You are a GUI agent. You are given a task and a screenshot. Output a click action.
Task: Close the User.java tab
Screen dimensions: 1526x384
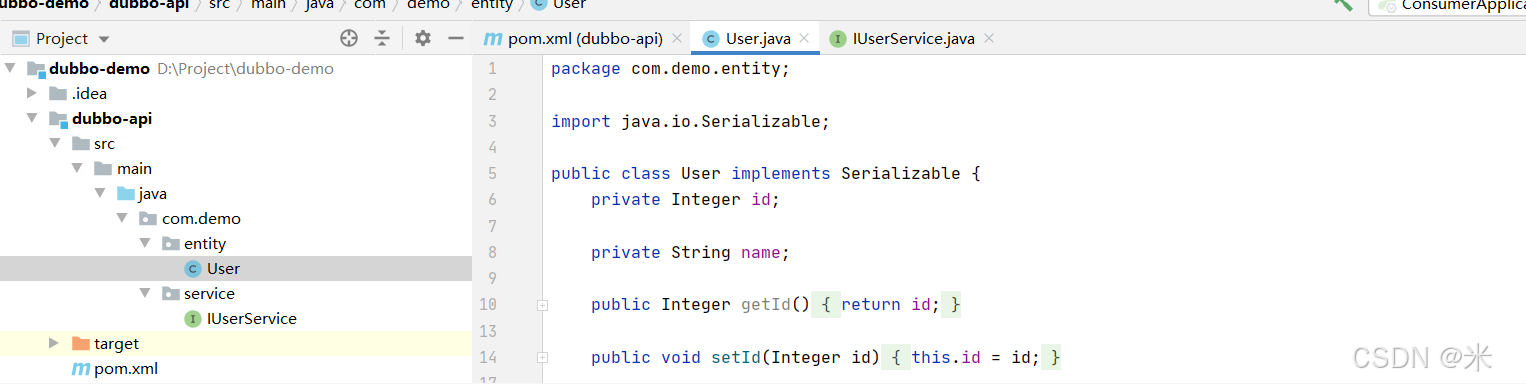pos(805,38)
